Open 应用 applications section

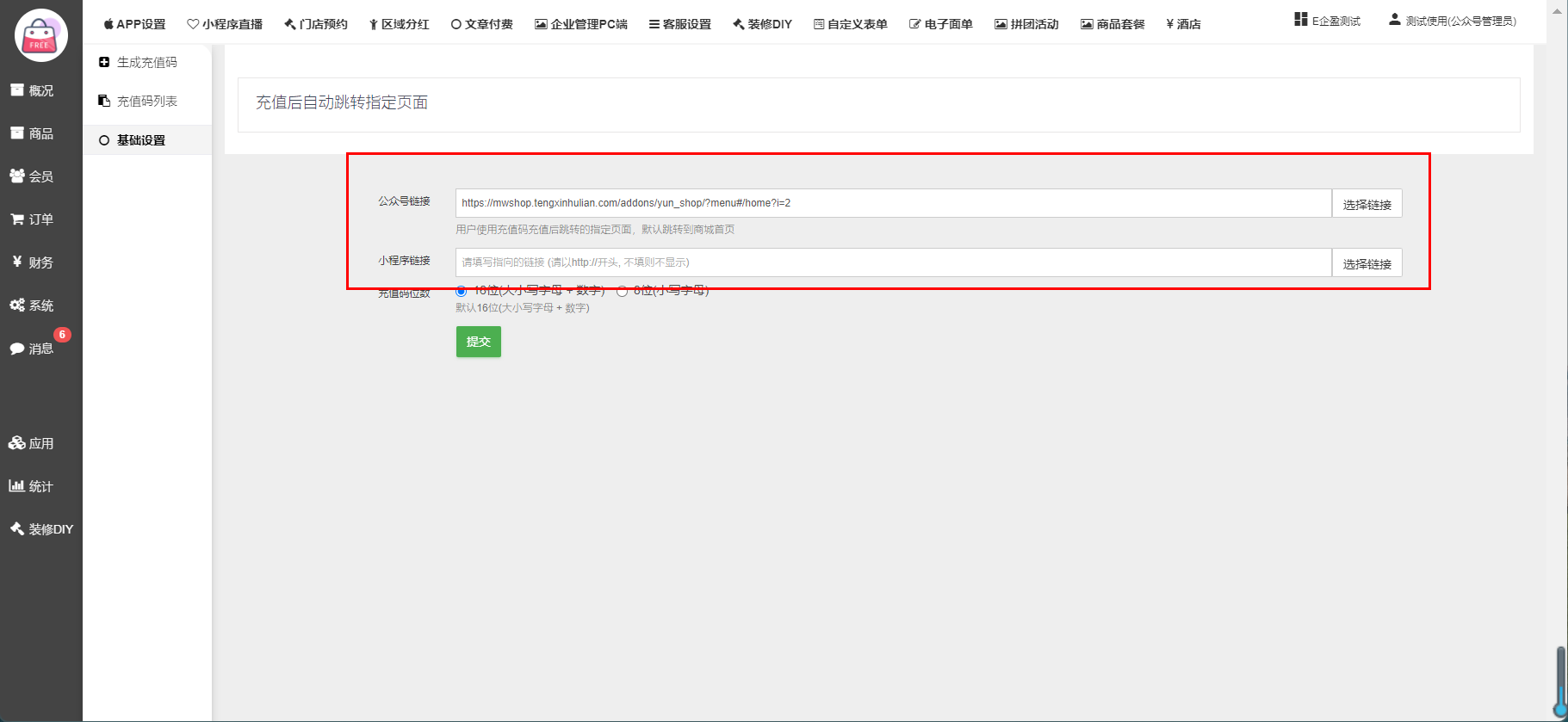pyautogui.click(x=32, y=443)
